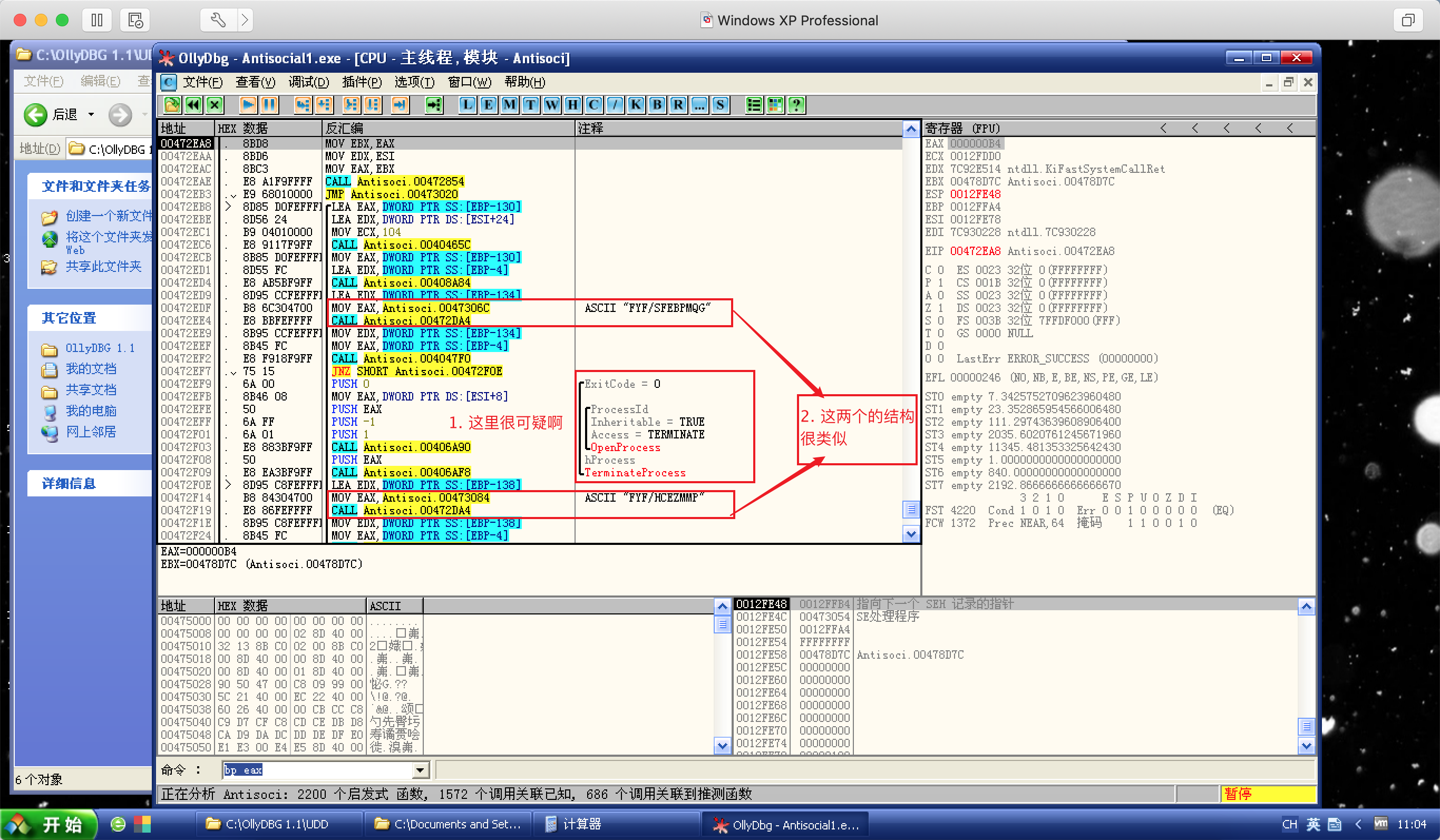Click the Close program X toolbar icon
The image size is (1440, 840).
coord(215,104)
